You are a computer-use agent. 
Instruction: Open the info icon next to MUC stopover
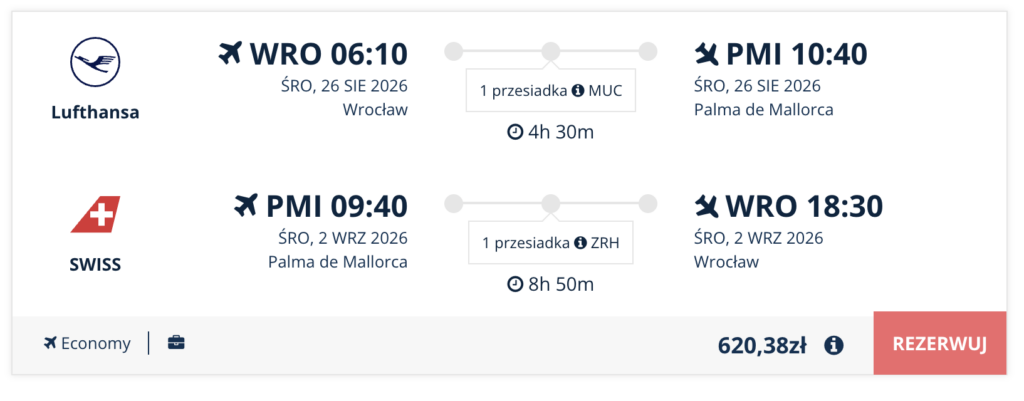[x=577, y=91]
